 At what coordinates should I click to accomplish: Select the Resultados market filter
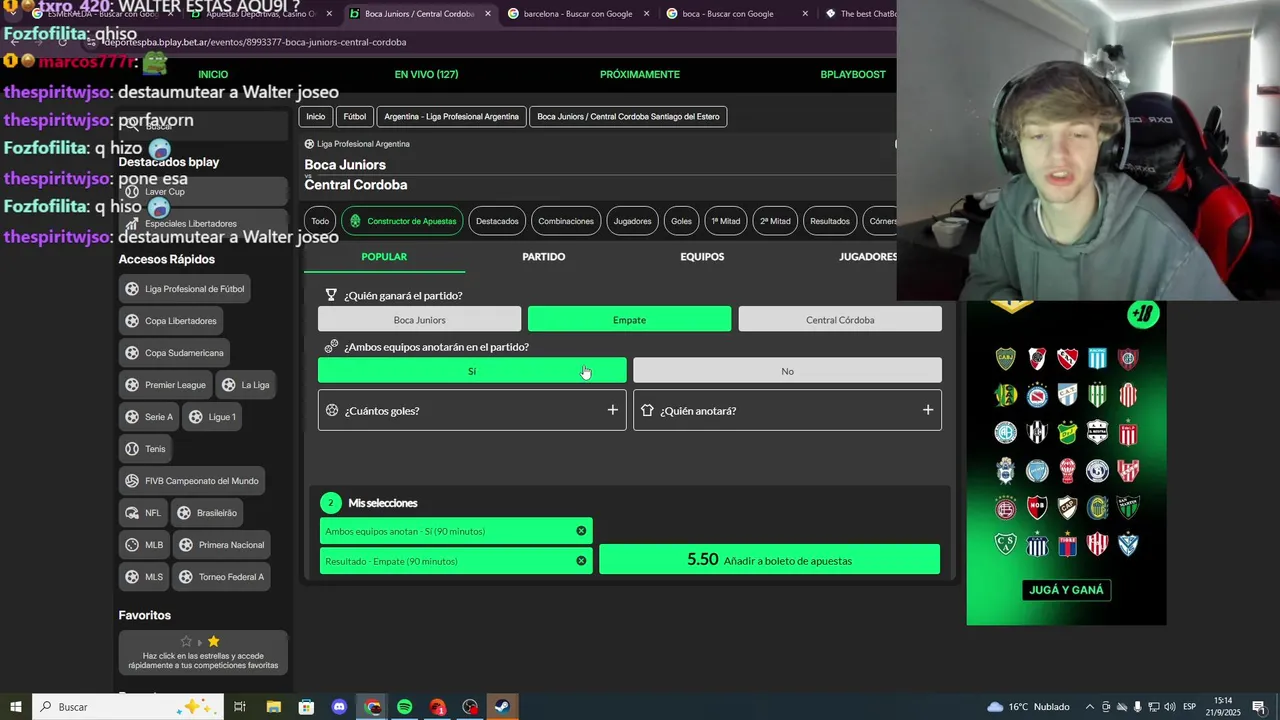(x=830, y=221)
